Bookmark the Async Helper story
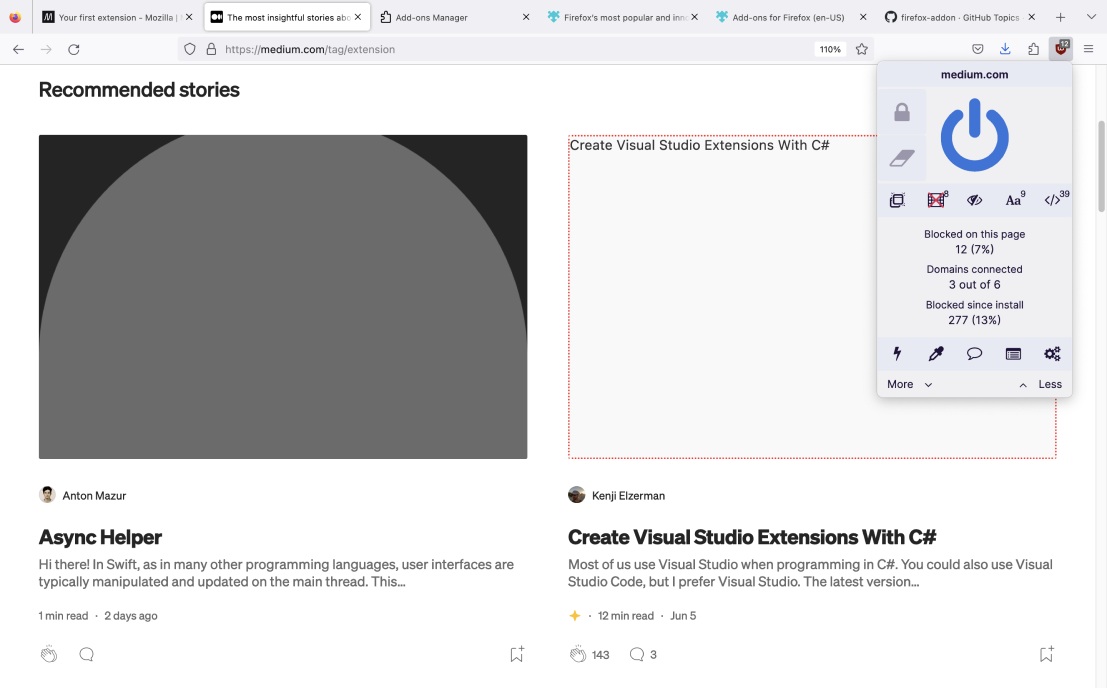Screen dimensions: 1107x688 tap(517, 654)
